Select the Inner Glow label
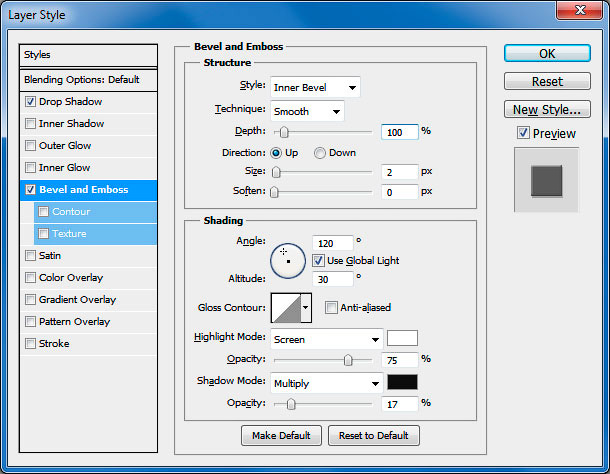The height and width of the screenshot is (474, 610). click(65, 167)
